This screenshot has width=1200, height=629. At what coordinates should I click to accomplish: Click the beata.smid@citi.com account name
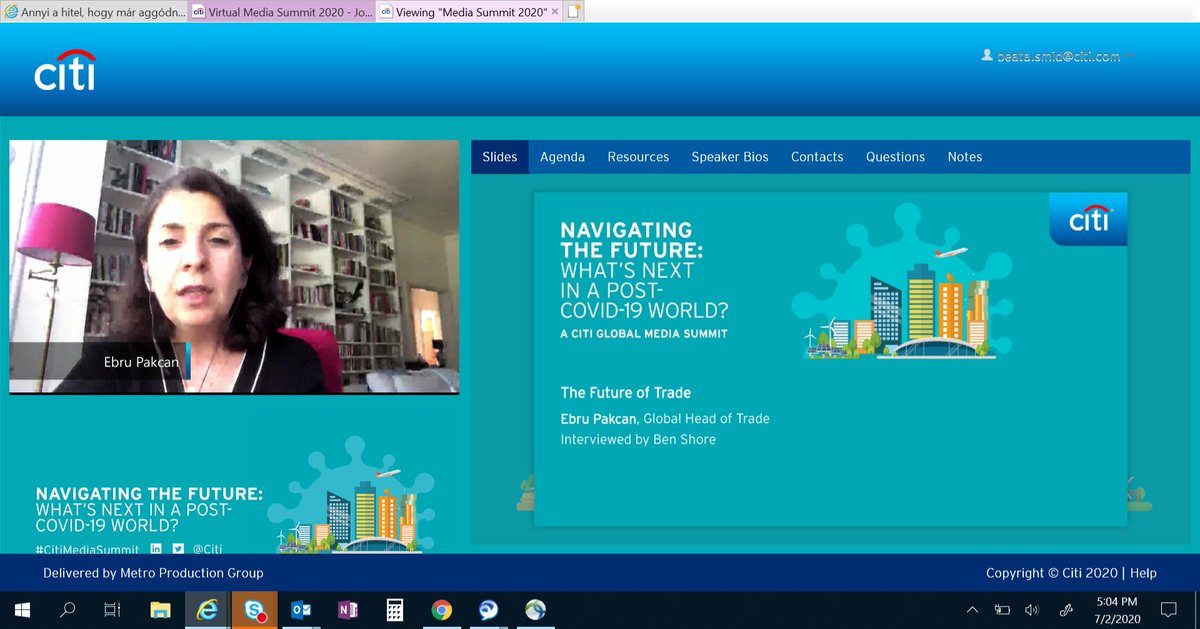pyautogui.click(x=1057, y=56)
